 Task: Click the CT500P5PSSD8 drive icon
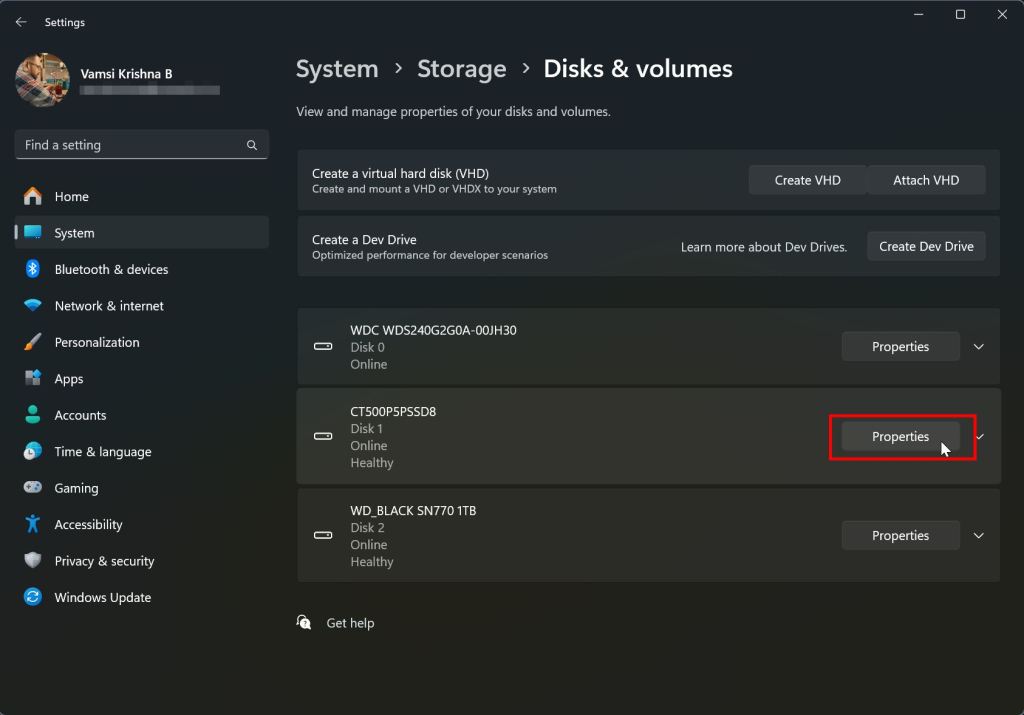pos(323,436)
